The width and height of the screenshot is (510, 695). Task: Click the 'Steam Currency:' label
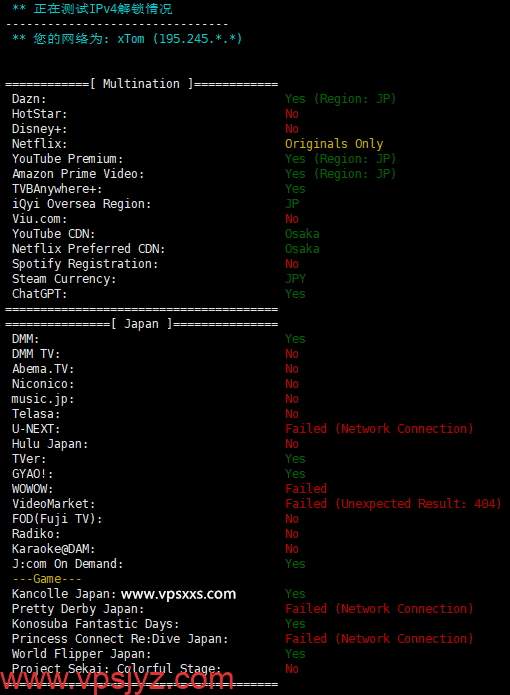(64, 279)
